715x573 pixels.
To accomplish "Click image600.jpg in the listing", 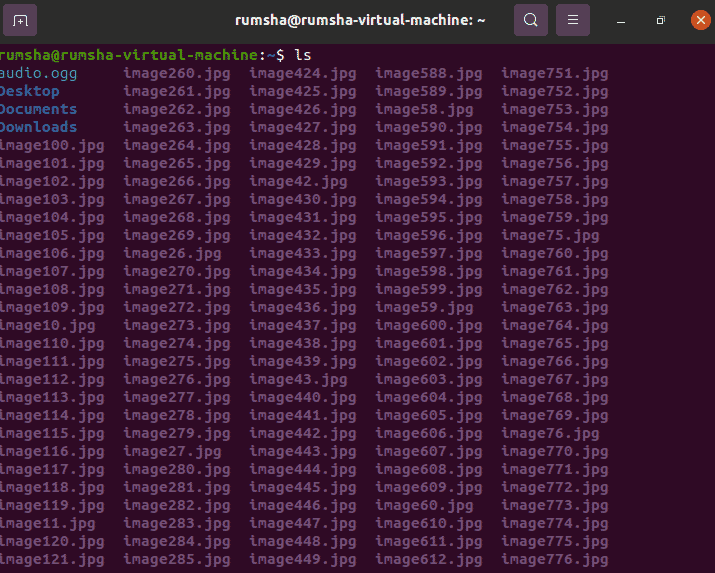I will click(x=429, y=326).
